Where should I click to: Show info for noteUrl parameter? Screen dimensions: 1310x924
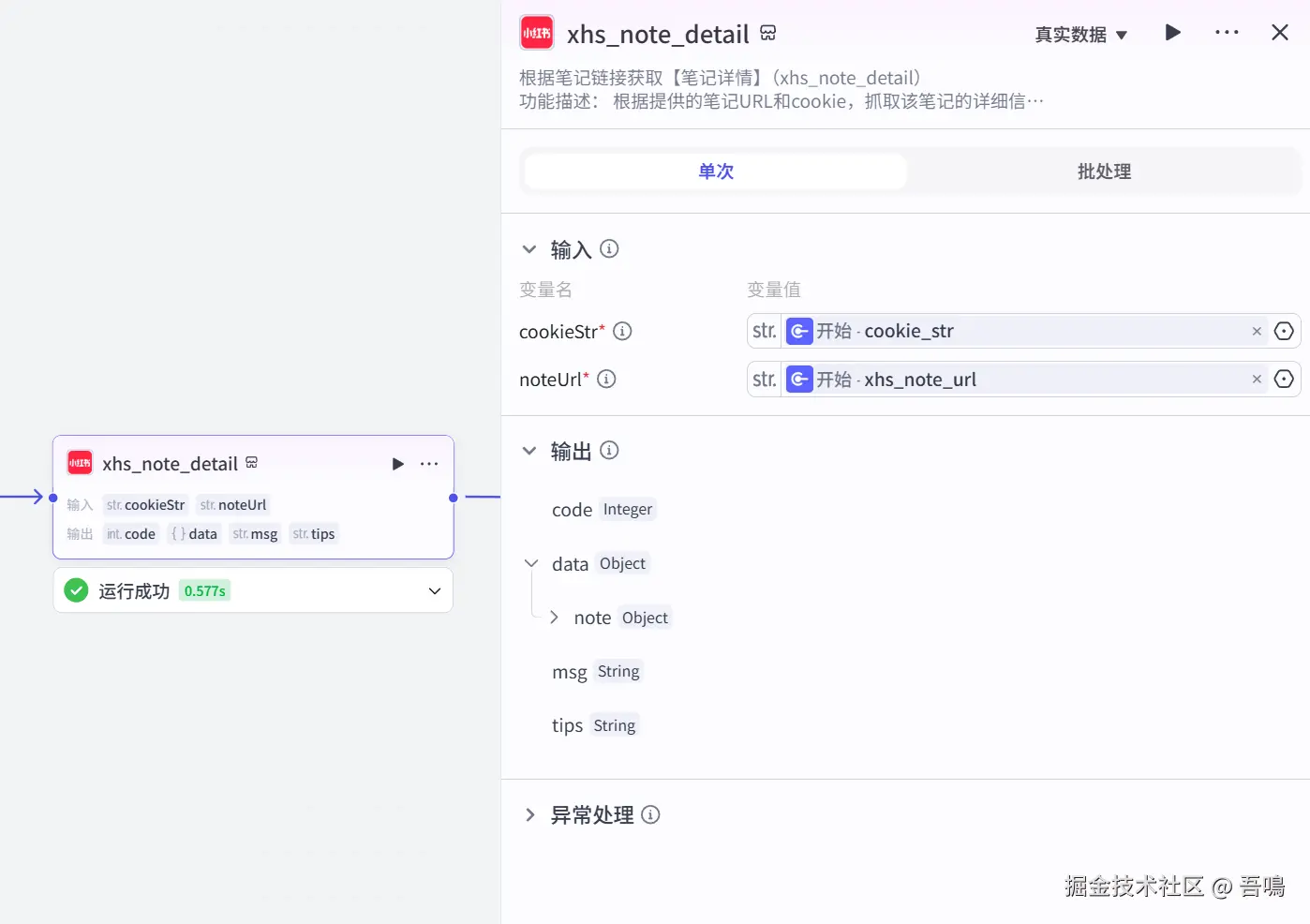pyautogui.click(x=606, y=380)
